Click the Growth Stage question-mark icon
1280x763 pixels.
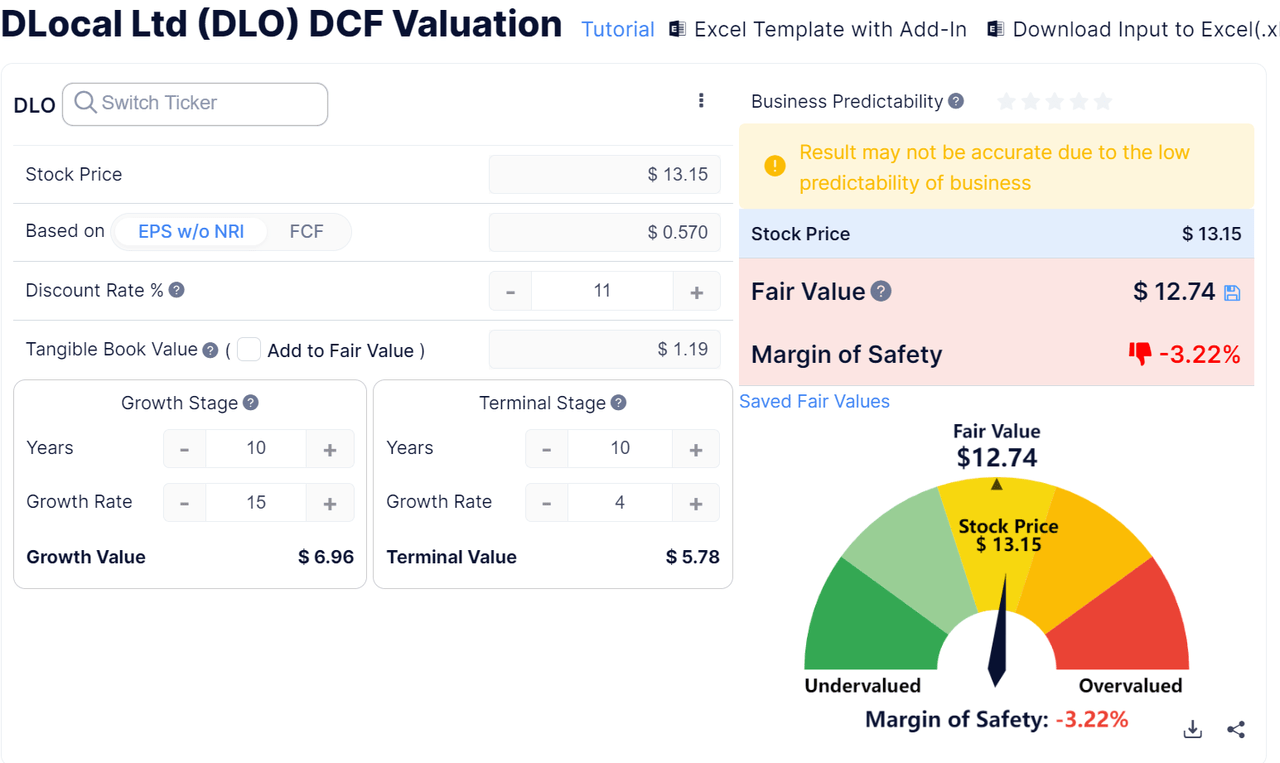pos(249,402)
